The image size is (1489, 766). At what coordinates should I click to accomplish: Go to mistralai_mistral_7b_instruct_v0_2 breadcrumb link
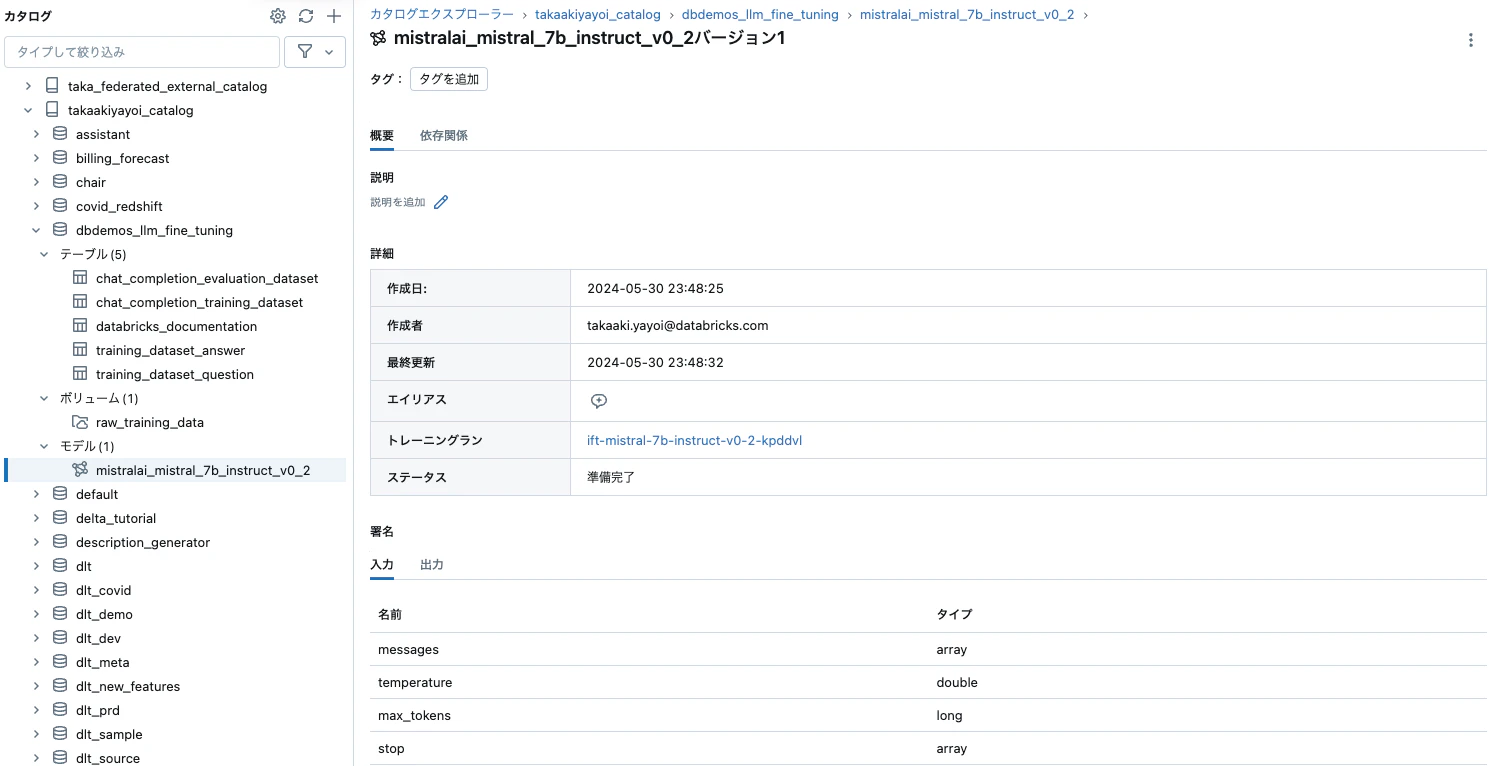tap(967, 15)
